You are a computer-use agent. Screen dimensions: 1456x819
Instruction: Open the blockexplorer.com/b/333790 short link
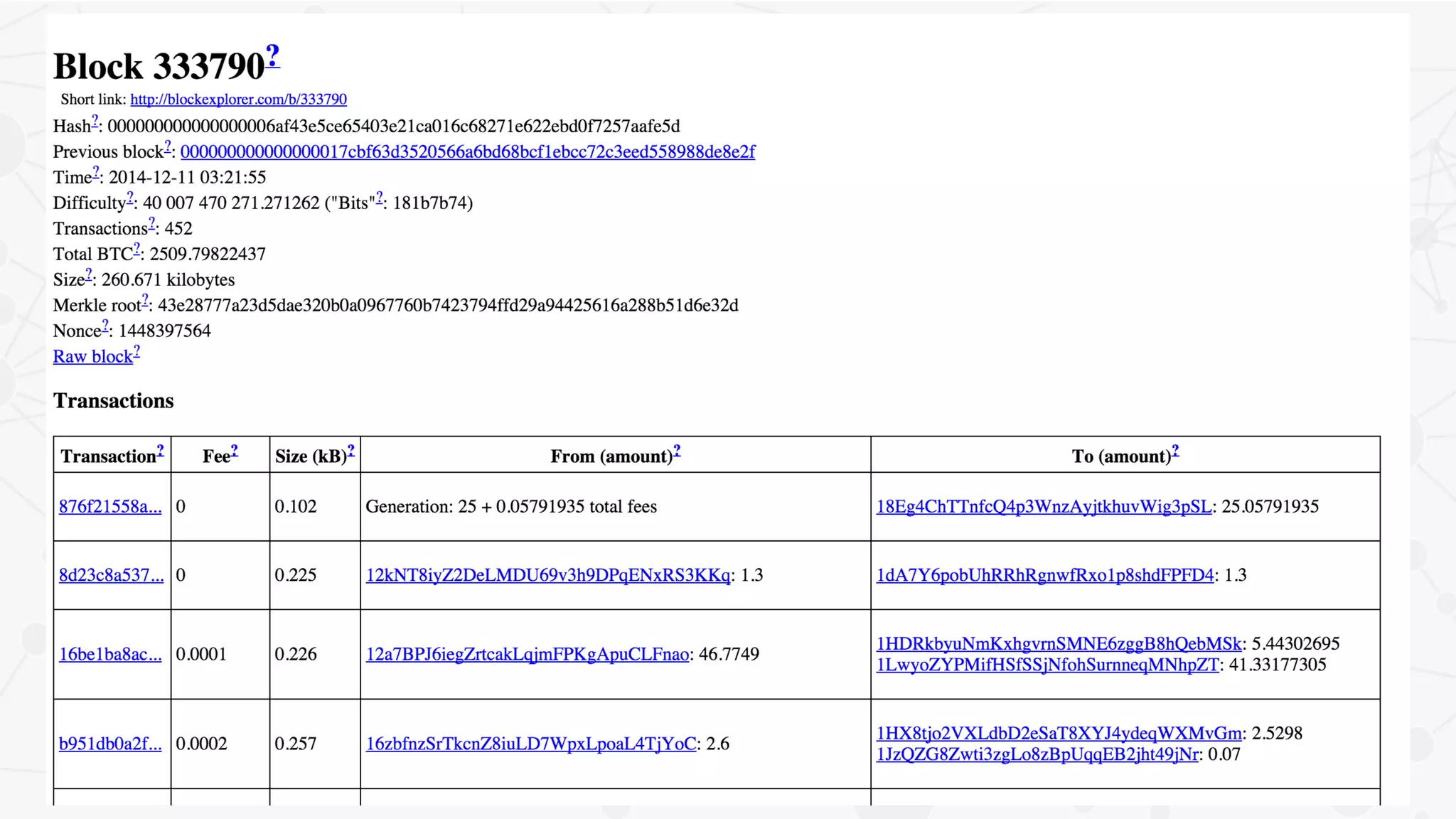[x=238, y=100]
